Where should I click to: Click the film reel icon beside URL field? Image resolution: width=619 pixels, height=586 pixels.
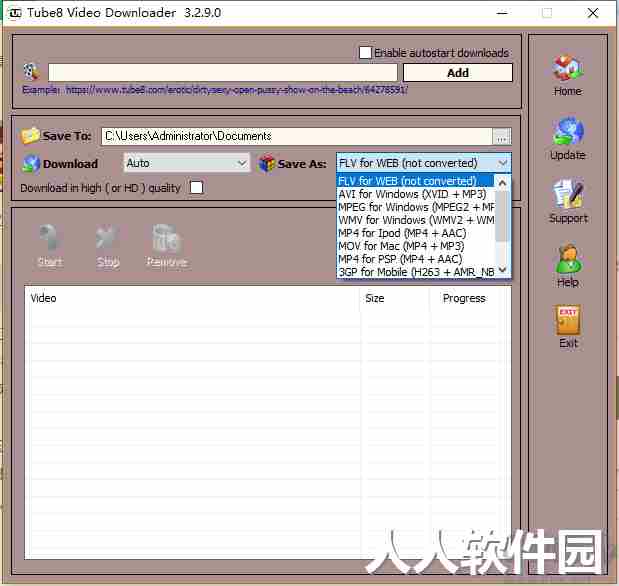pos(32,71)
